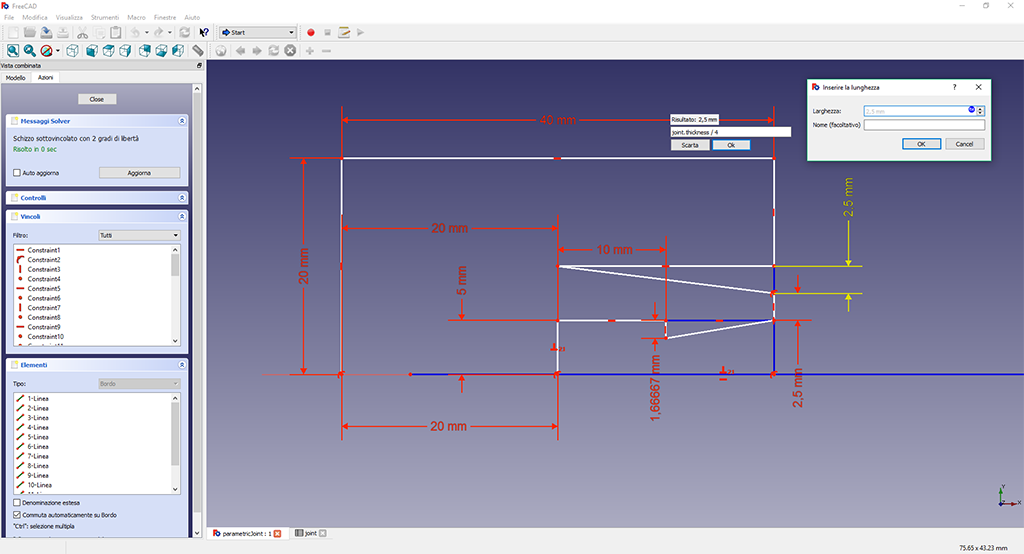The height and width of the screenshot is (554, 1024).
Task: Expand the Controlli section
Action: [182, 197]
